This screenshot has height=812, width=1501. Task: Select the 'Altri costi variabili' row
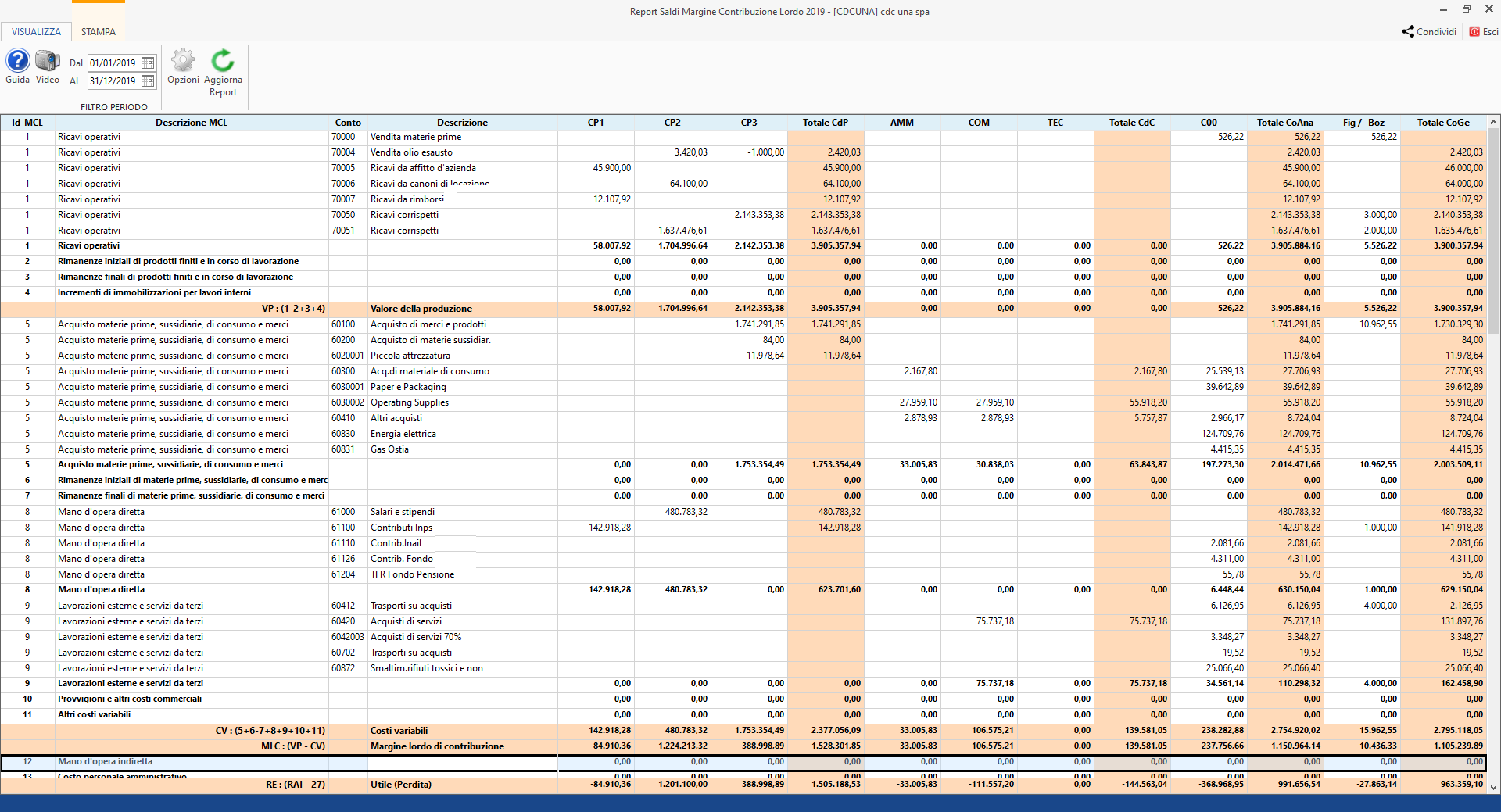[x=743, y=715]
